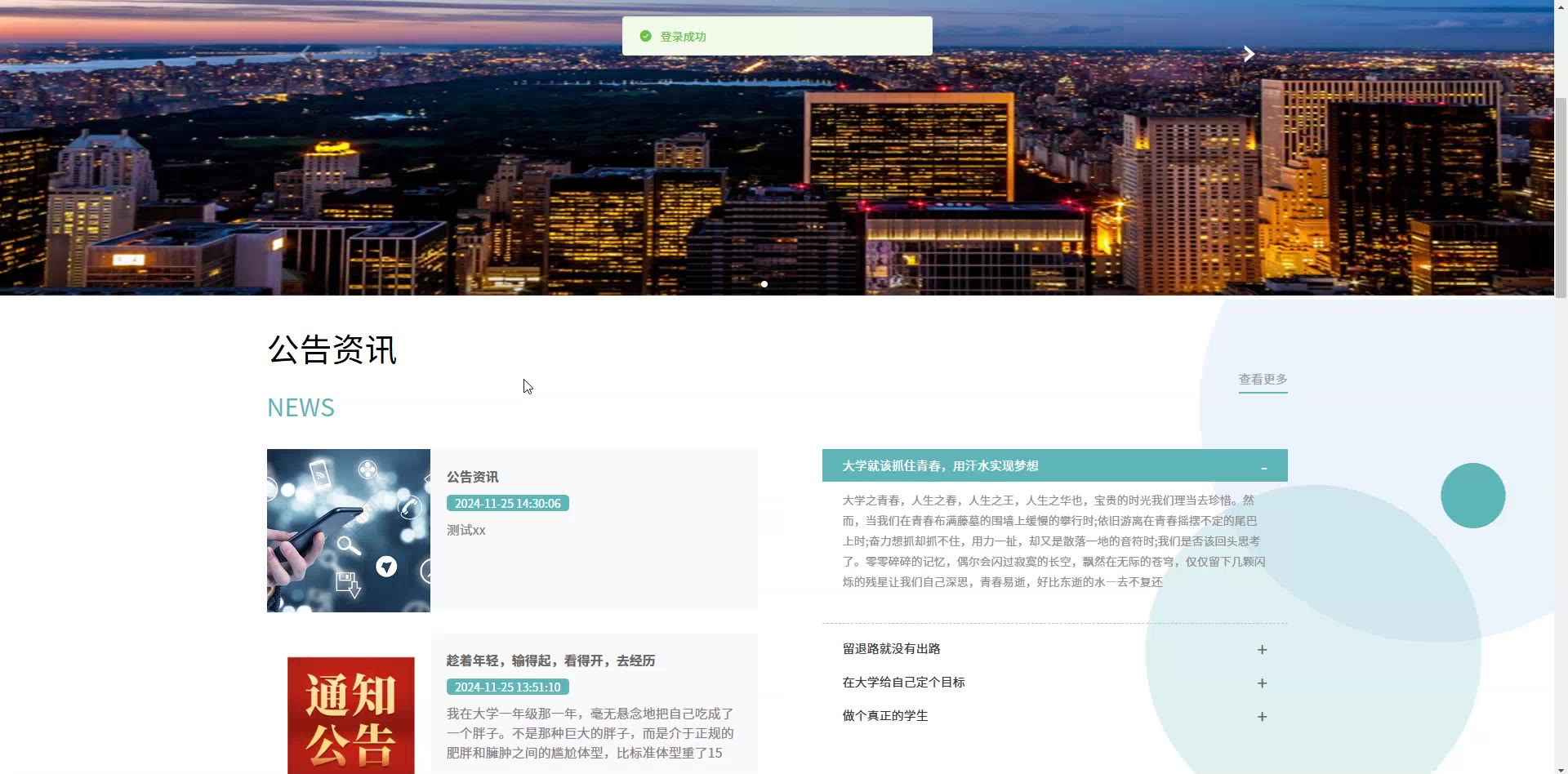Click the scrollbar down arrow
Image resolution: width=1568 pixels, height=774 pixels.
tap(1561, 768)
